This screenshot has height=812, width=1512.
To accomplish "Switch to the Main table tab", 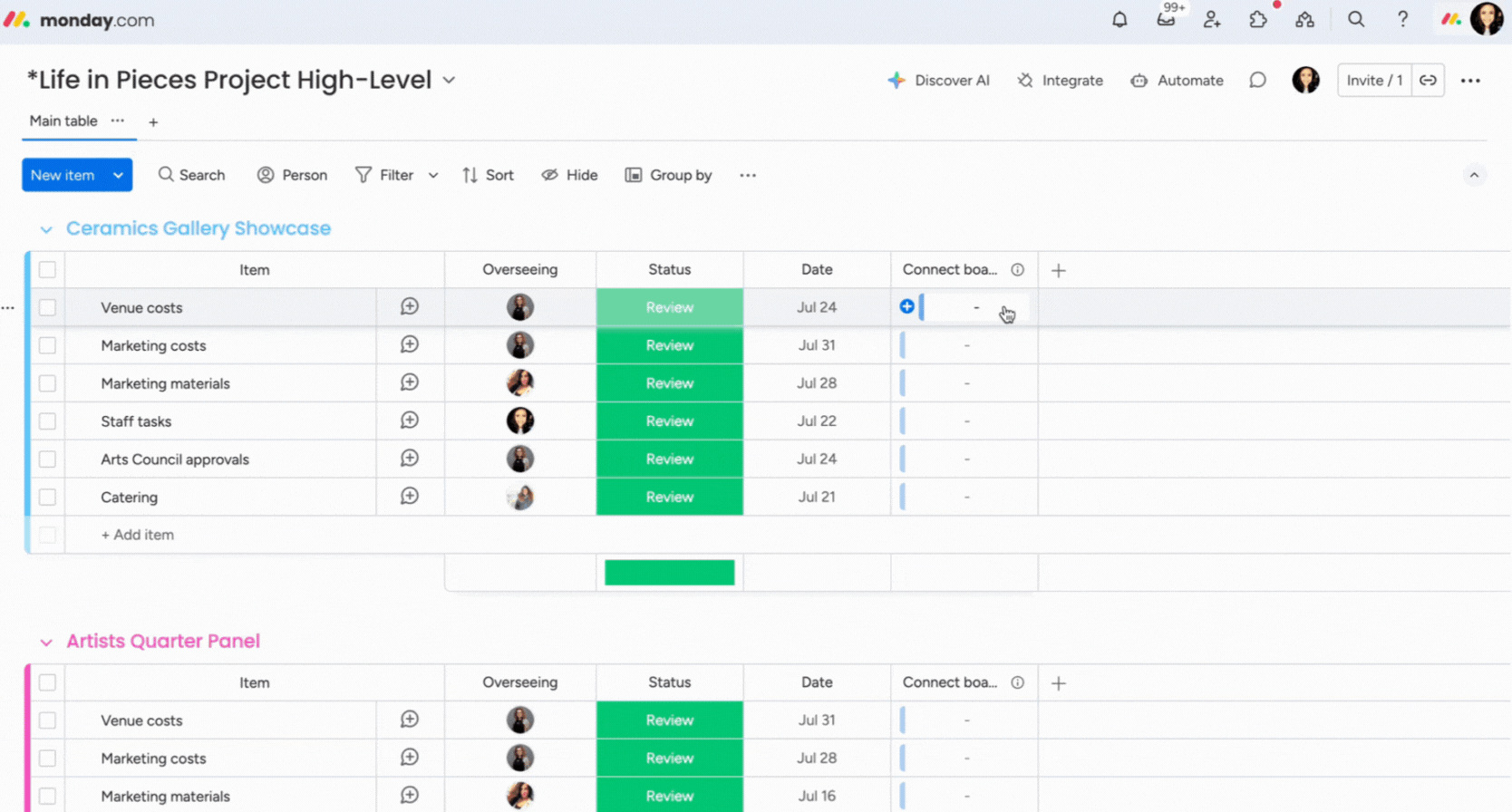I will click(63, 121).
